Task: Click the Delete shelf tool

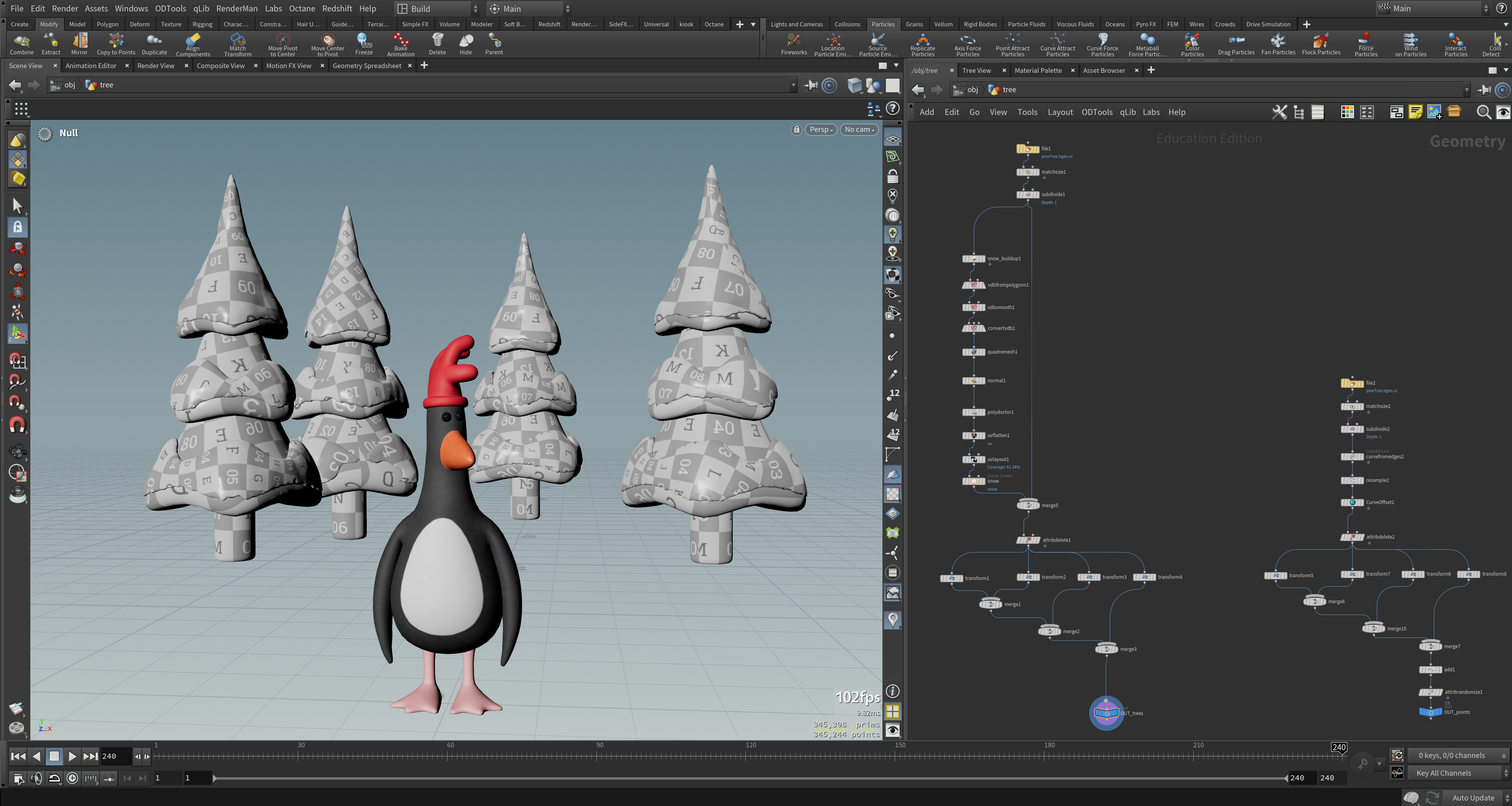Action: pyautogui.click(x=437, y=44)
